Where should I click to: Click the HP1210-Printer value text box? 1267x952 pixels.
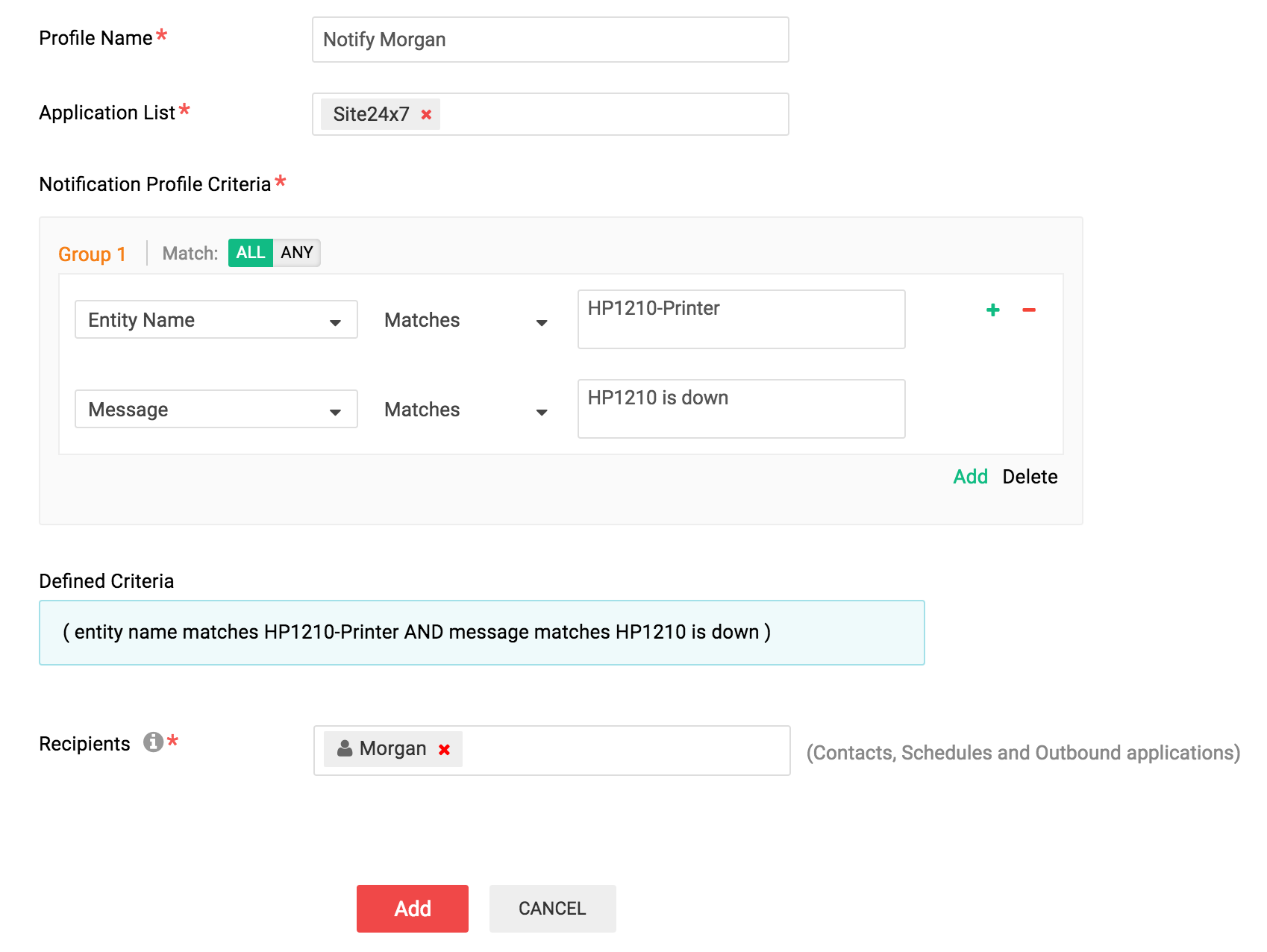tap(742, 319)
